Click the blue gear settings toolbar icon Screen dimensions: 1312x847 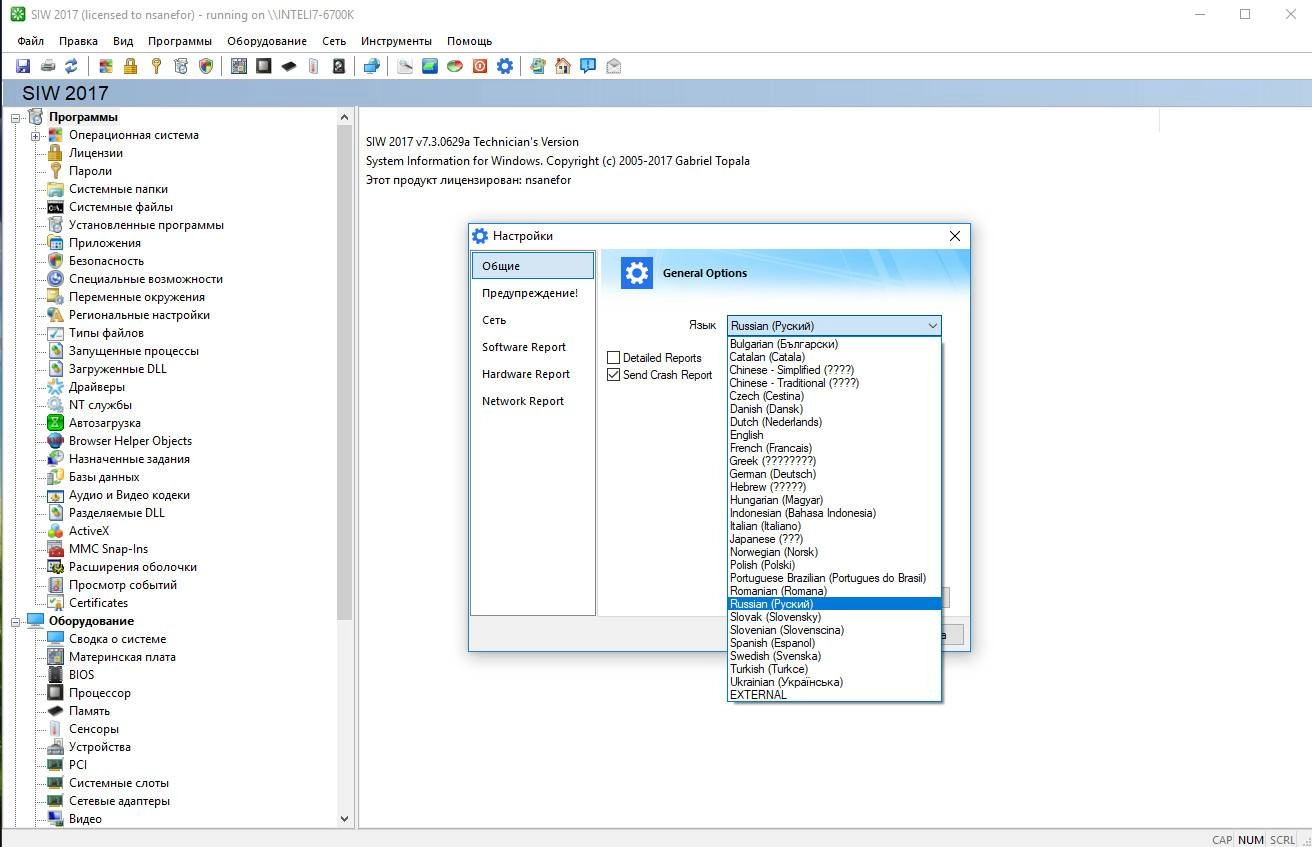click(504, 66)
